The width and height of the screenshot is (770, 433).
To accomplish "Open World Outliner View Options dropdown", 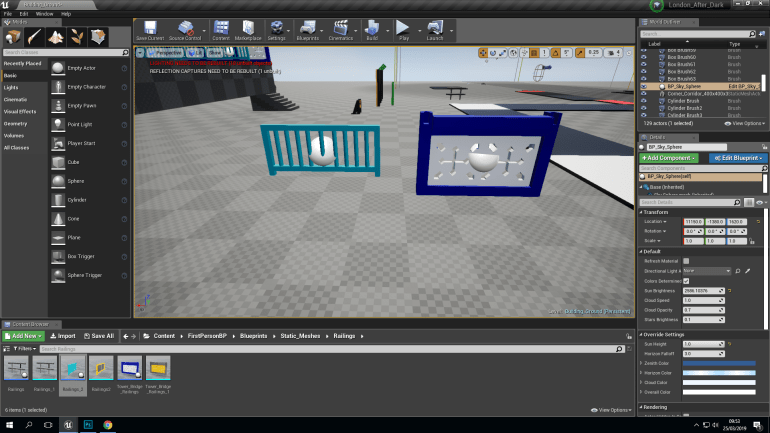I will (745, 123).
